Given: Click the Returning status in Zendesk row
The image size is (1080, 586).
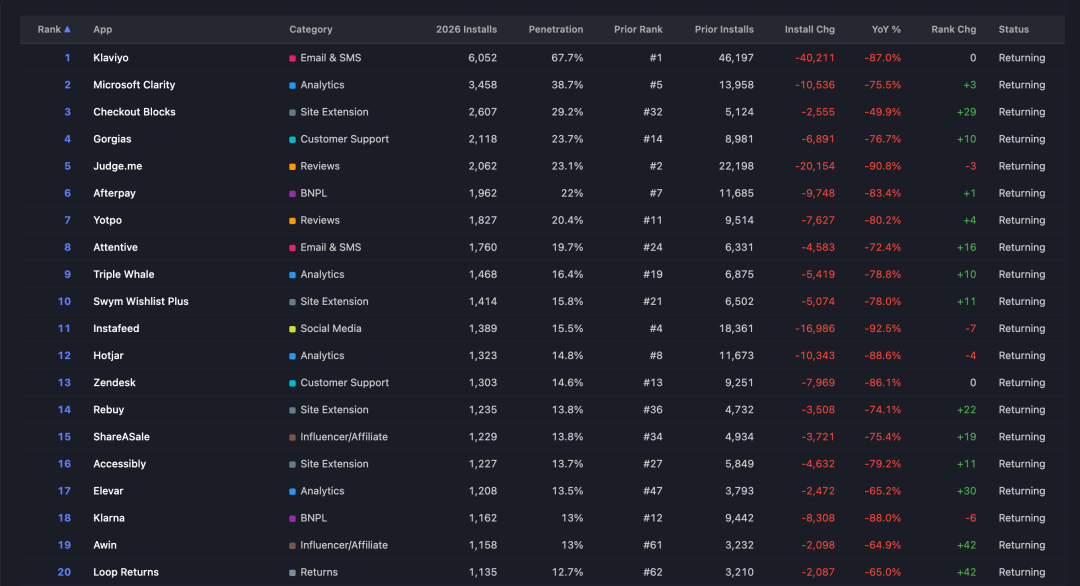Looking at the screenshot, I should click(1022, 382).
